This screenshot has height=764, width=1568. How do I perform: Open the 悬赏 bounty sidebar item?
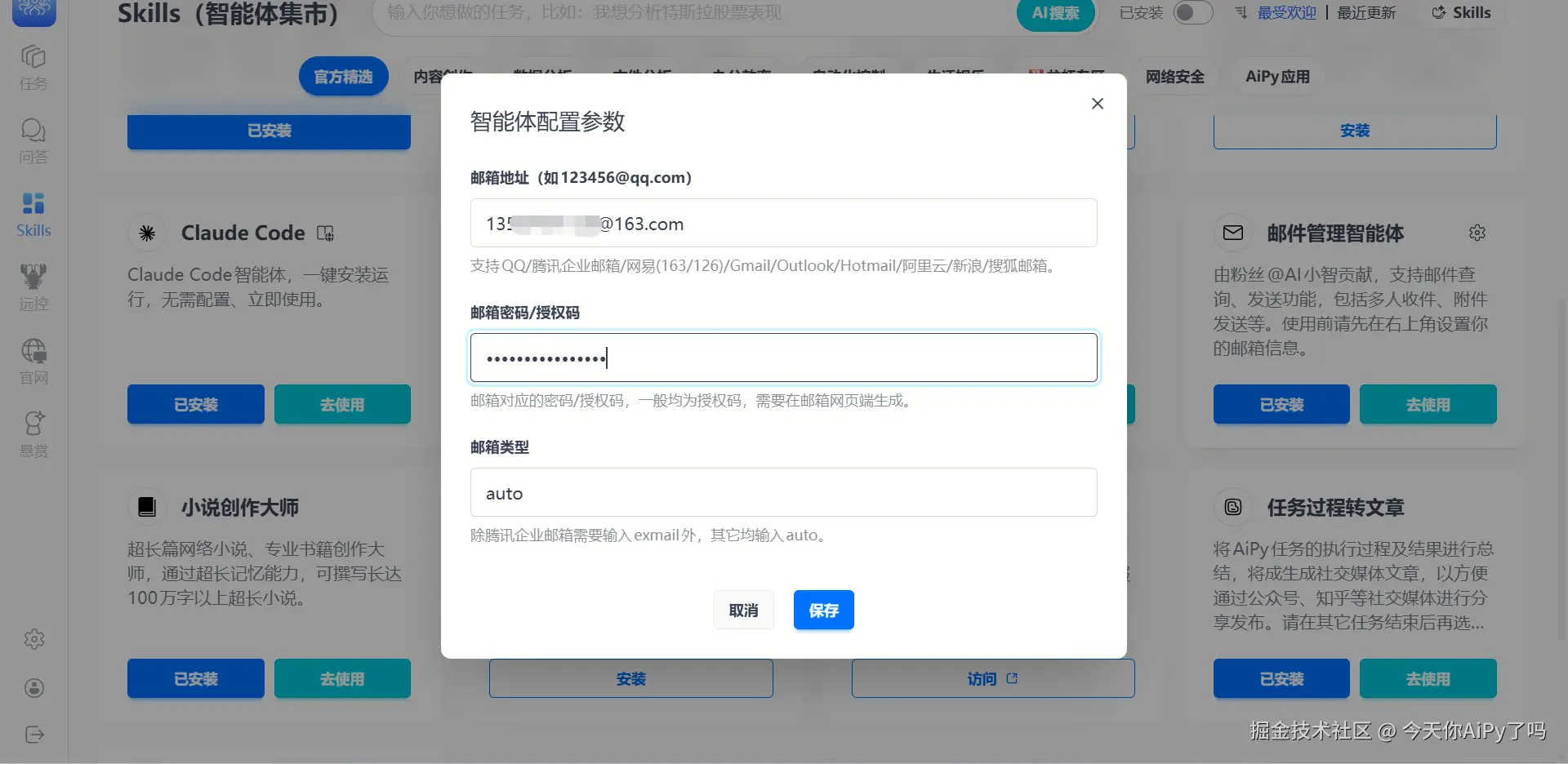[x=33, y=435]
